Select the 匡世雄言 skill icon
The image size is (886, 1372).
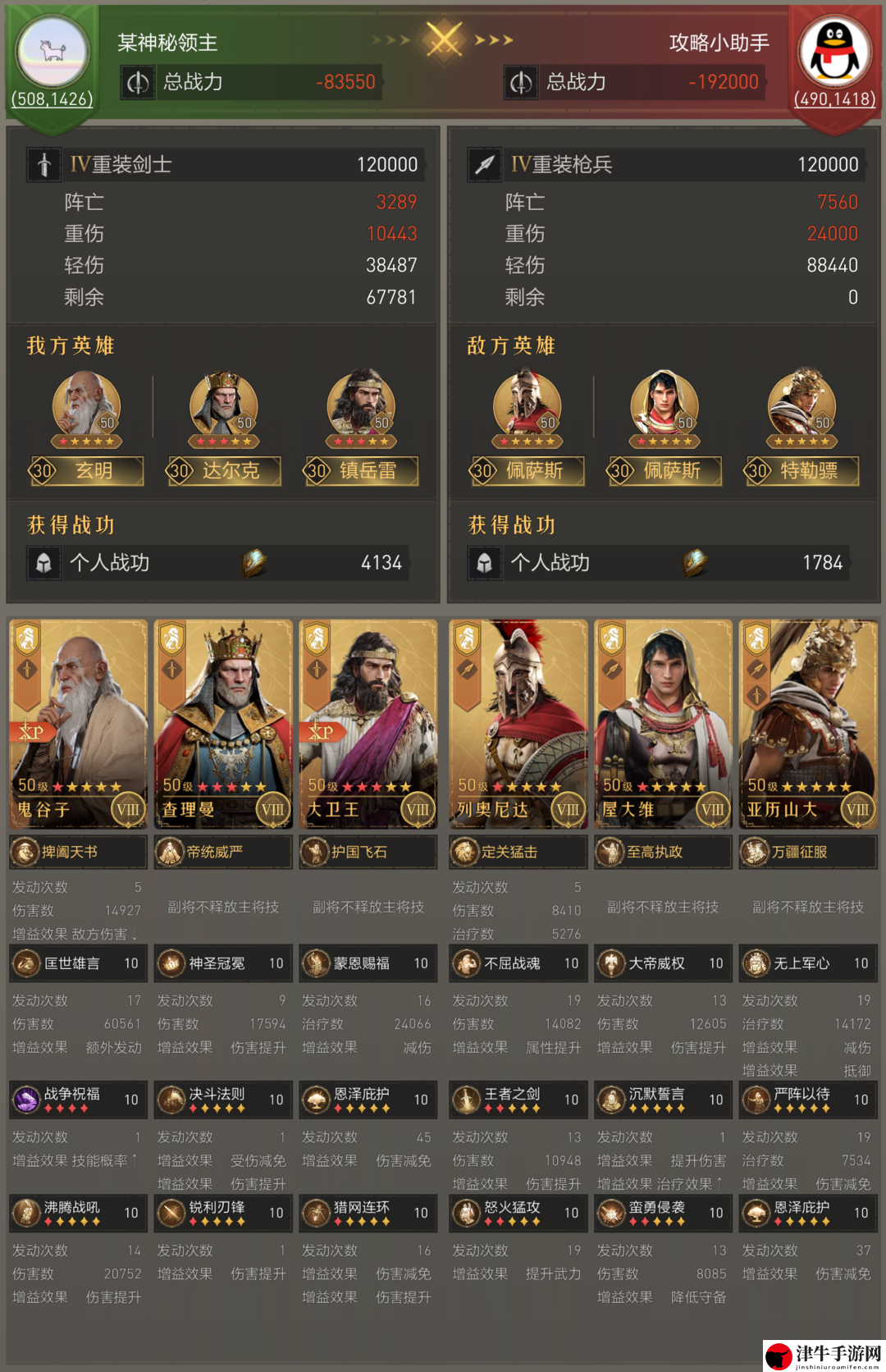click(x=25, y=963)
